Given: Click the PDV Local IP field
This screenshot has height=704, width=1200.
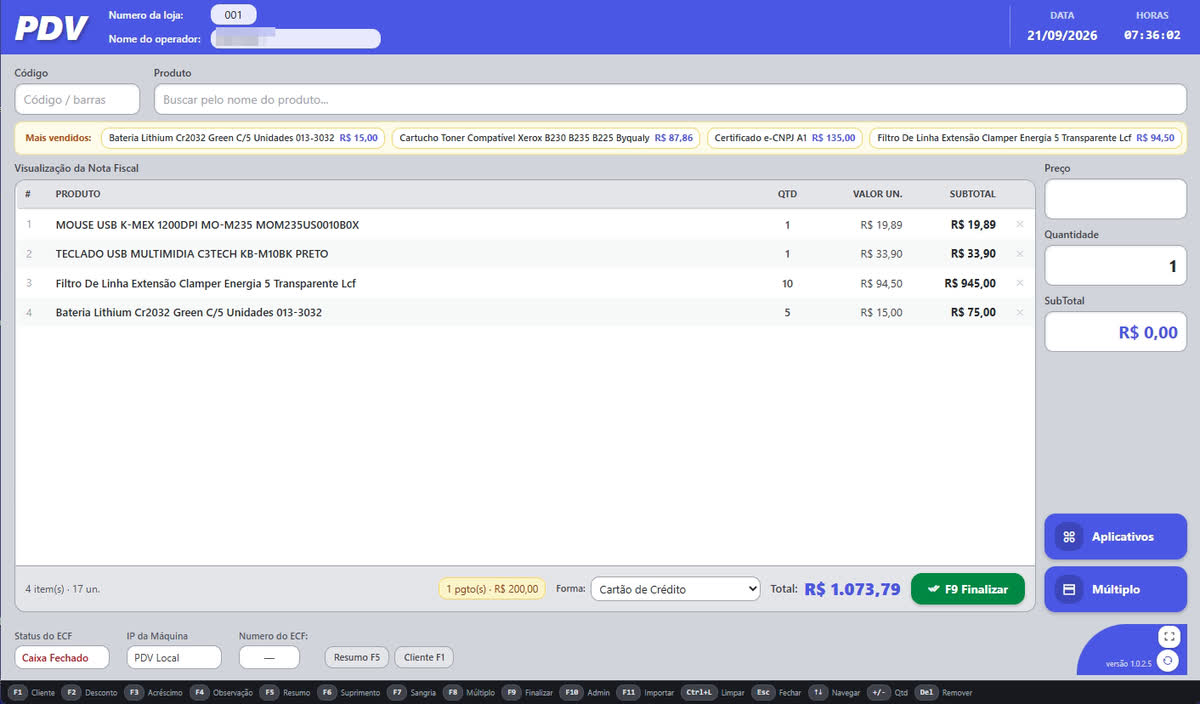Looking at the screenshot, I should click(174, 657).
